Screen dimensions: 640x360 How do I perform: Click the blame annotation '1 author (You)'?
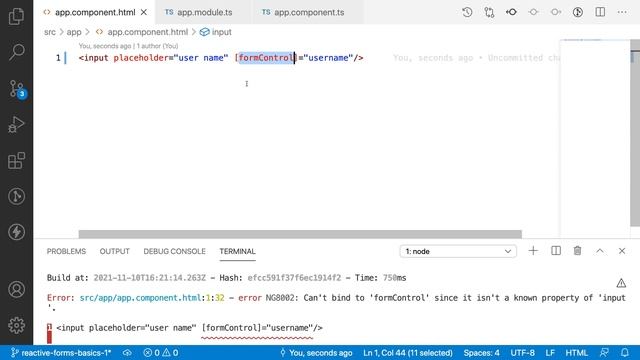tap(158, 46)
